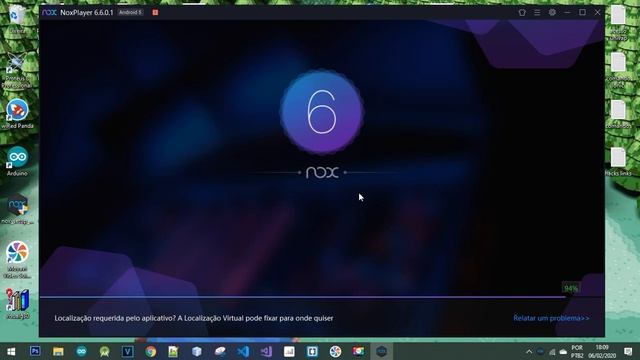This screenshot has width=640, height=360.
Task: Open Arduino IDE from the taskbar
Action: coord(82,351)
